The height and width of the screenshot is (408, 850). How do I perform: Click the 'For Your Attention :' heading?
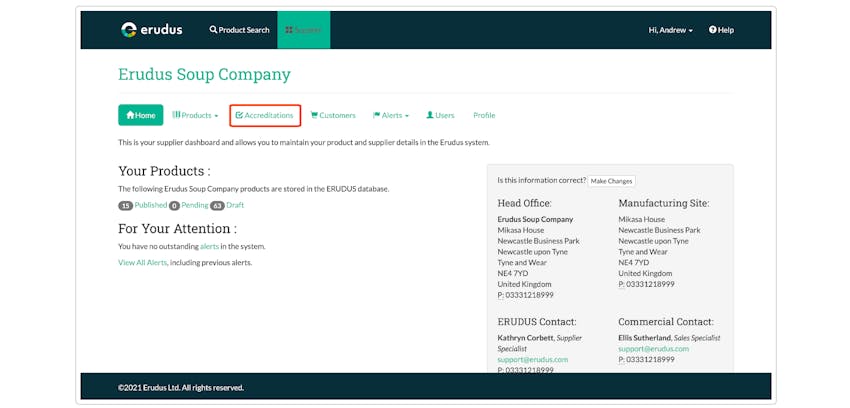[177, 228]
